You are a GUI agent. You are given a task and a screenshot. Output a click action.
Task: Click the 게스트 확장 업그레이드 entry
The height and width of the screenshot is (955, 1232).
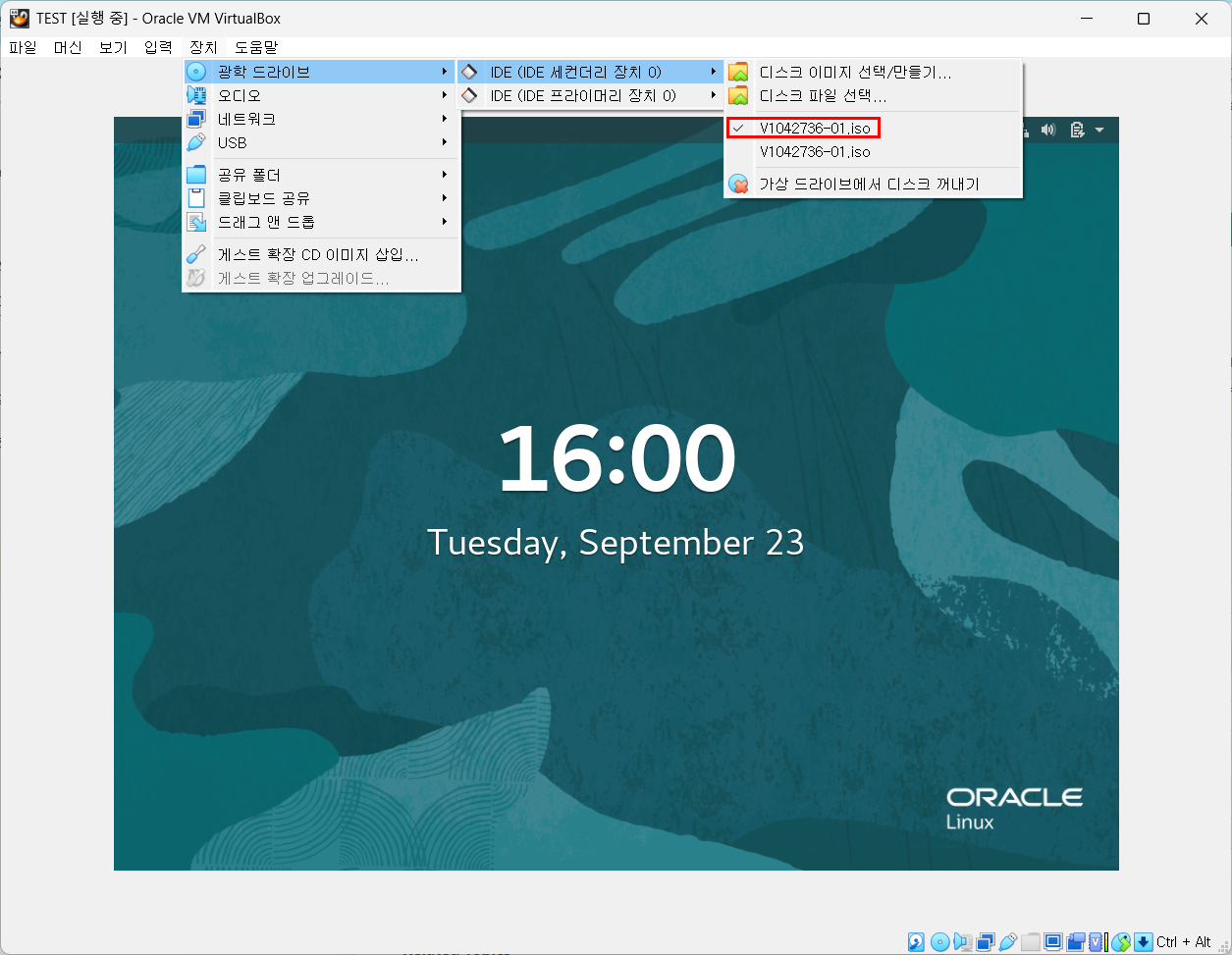click(x=321, y=278)
